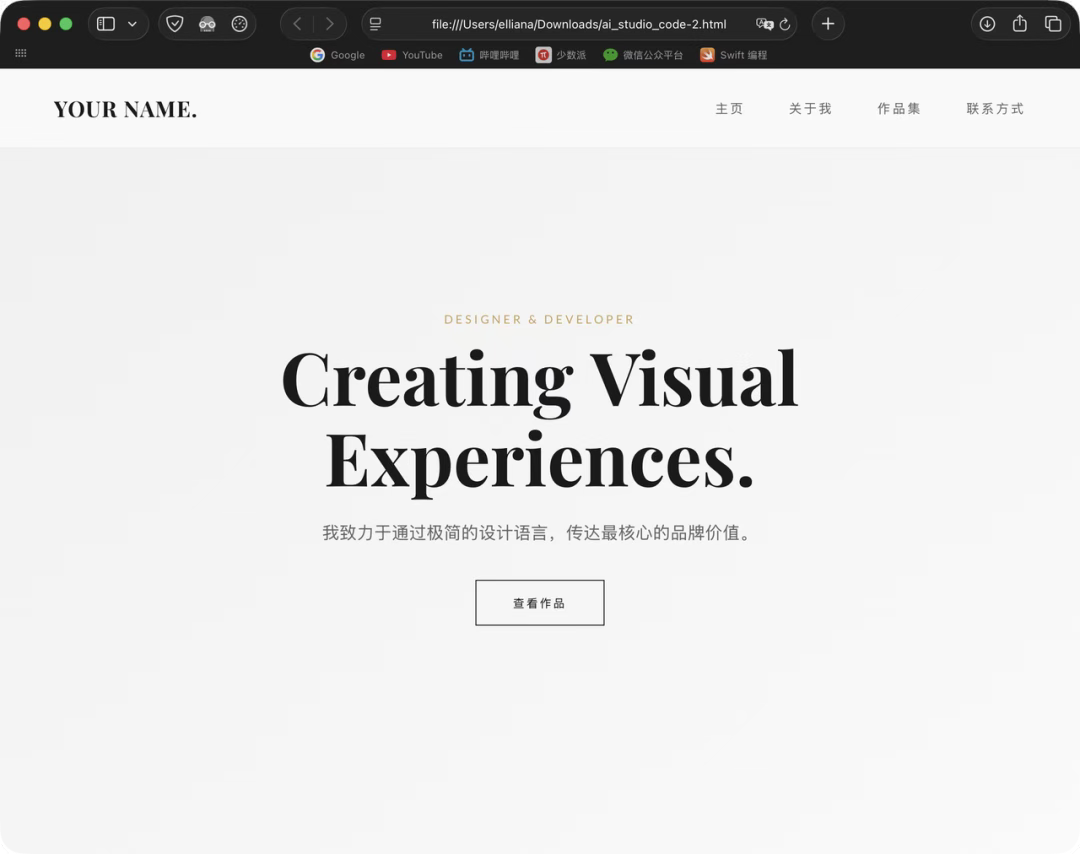Select the 联系方式 nav item
Viewport: 1080px width, 854px height.
coord(995,109)
